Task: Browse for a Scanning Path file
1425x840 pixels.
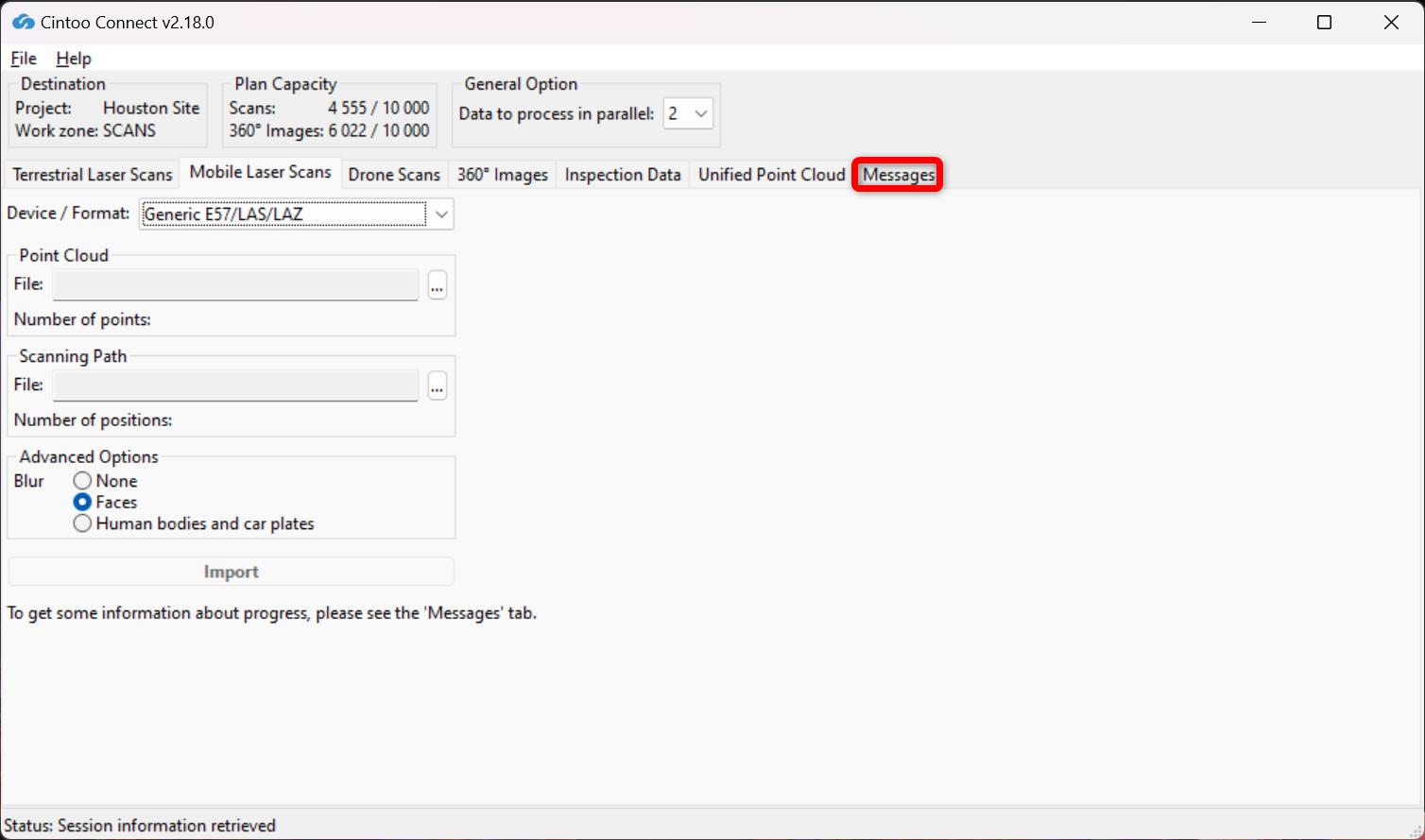Action: click(437, 386)
